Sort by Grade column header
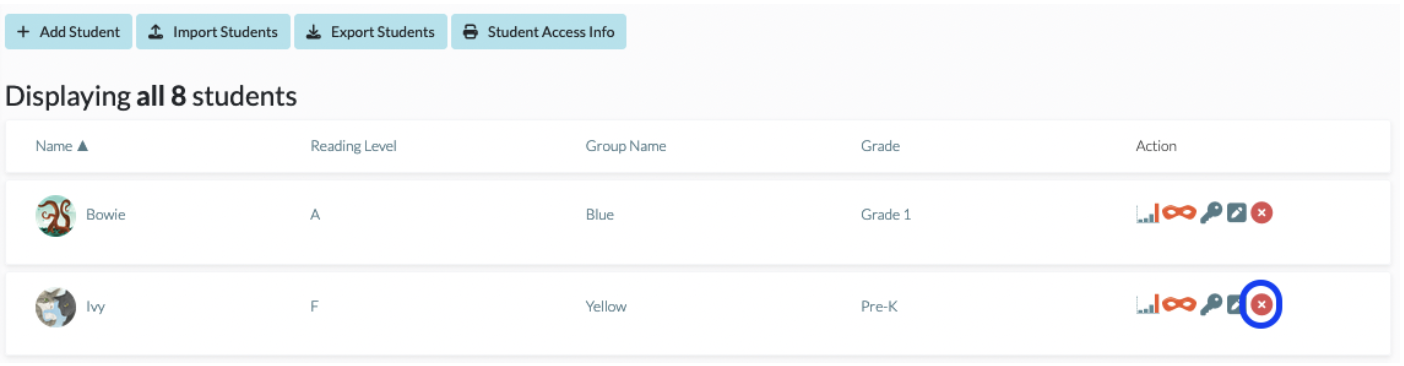1404x366 pixels. click(880, 146)
